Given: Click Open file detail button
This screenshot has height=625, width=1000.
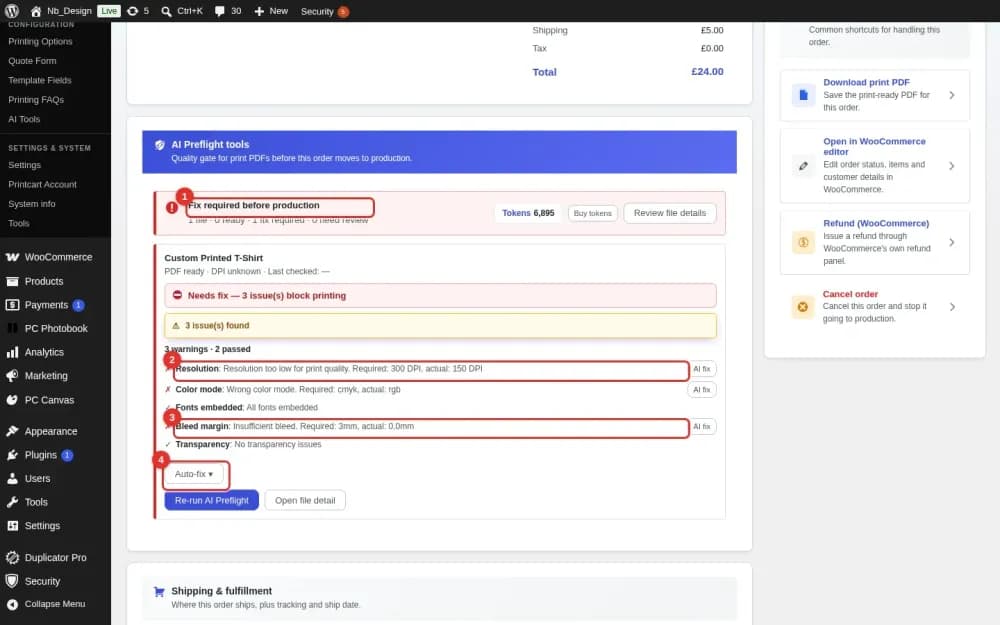Looking at the screenshot, I should pyautogui.click(x=305, y=501).
